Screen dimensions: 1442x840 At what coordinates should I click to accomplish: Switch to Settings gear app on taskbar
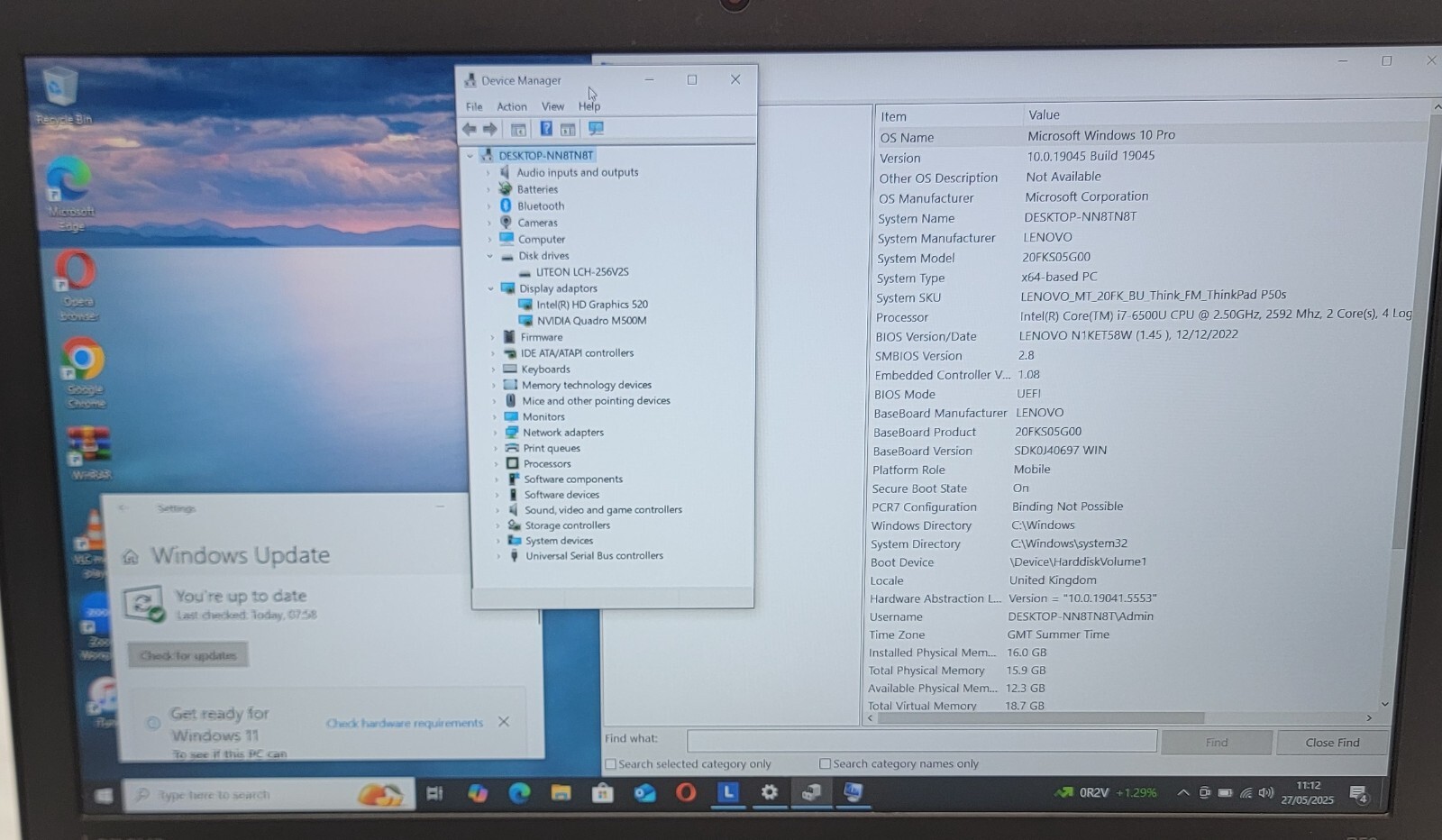pyautogui.click(x=769, y=792)
